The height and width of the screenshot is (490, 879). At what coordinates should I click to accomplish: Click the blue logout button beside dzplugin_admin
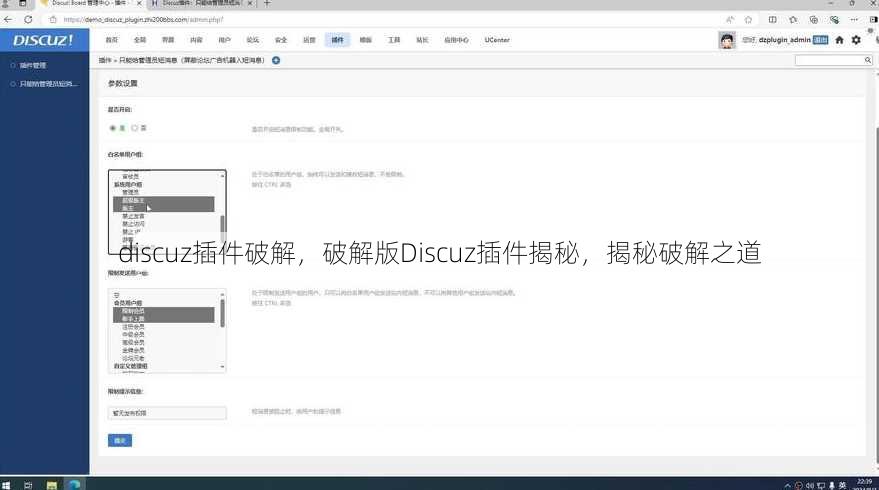point(821,40)
